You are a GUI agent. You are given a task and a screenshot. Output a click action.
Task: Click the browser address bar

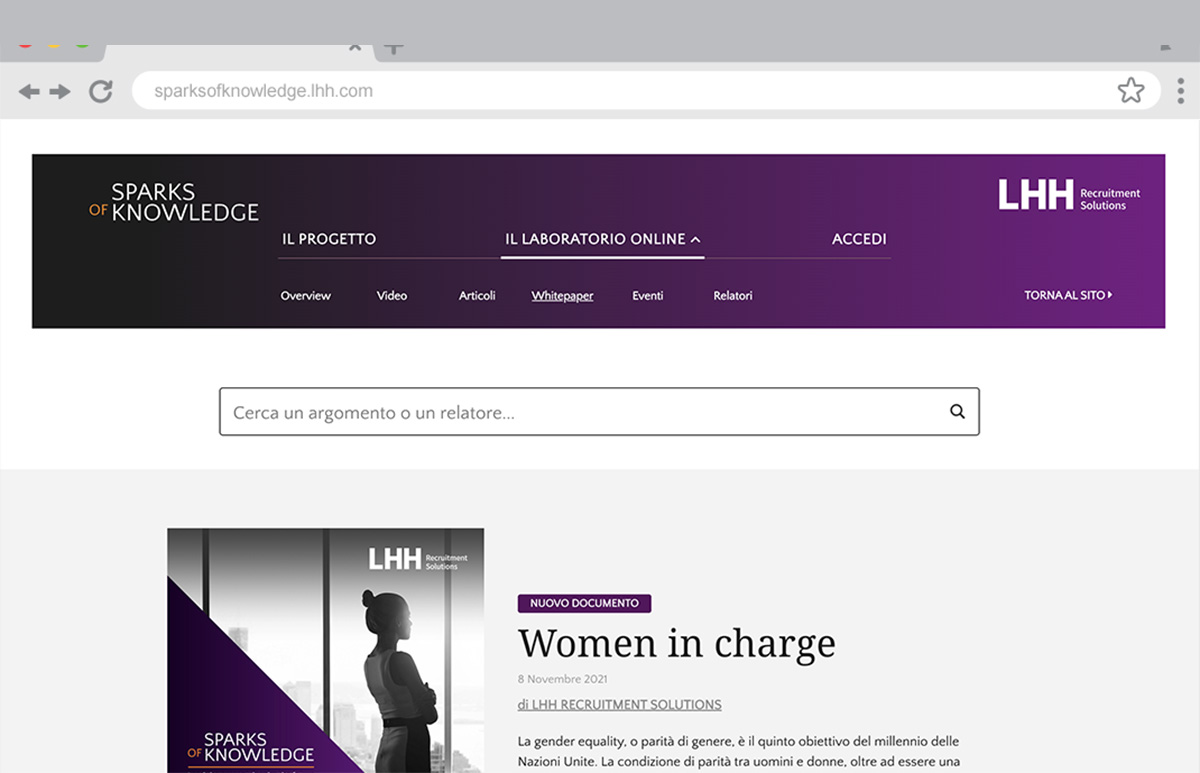point(646,91)
